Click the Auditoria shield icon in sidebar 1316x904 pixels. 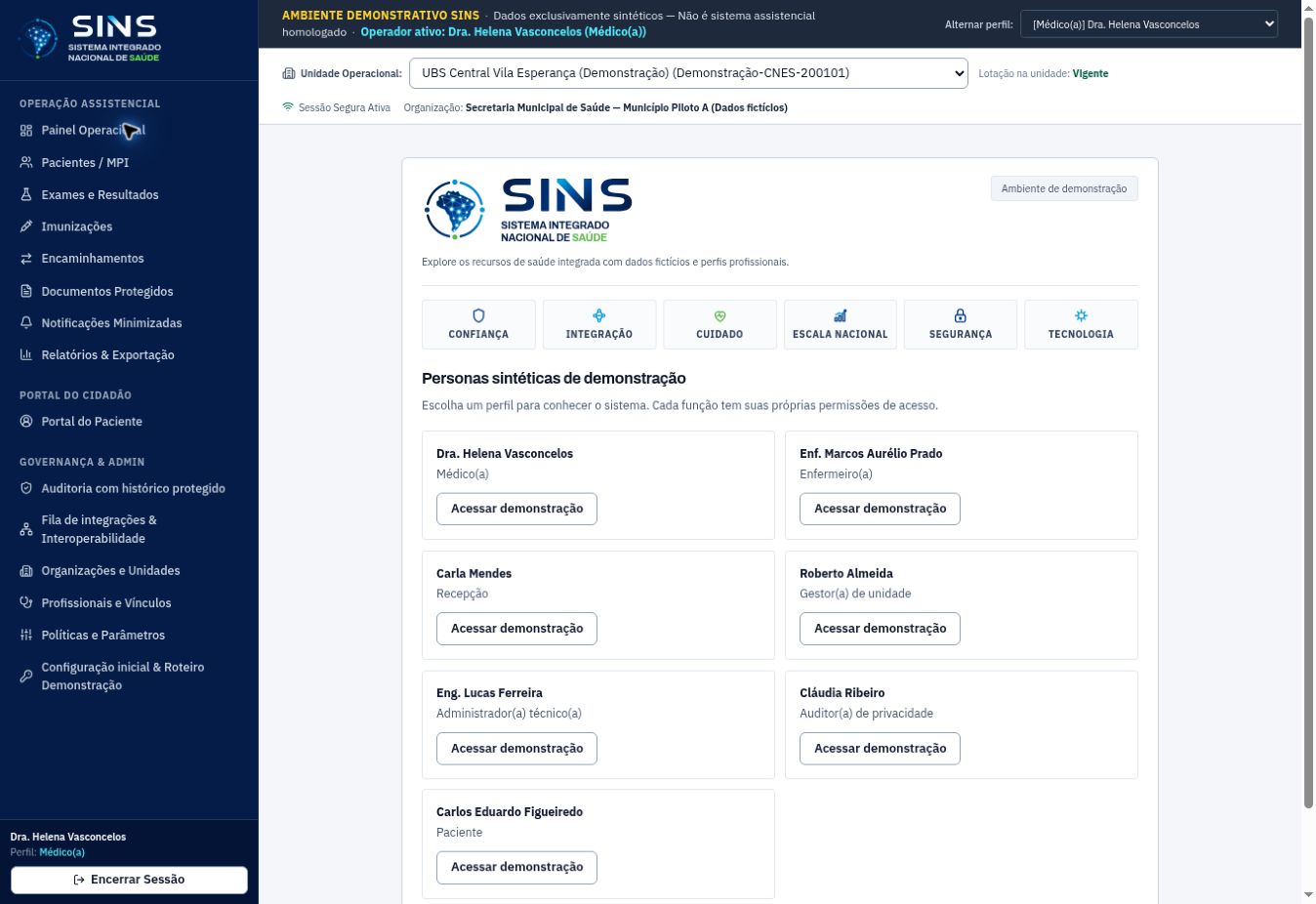coord(26,488)
